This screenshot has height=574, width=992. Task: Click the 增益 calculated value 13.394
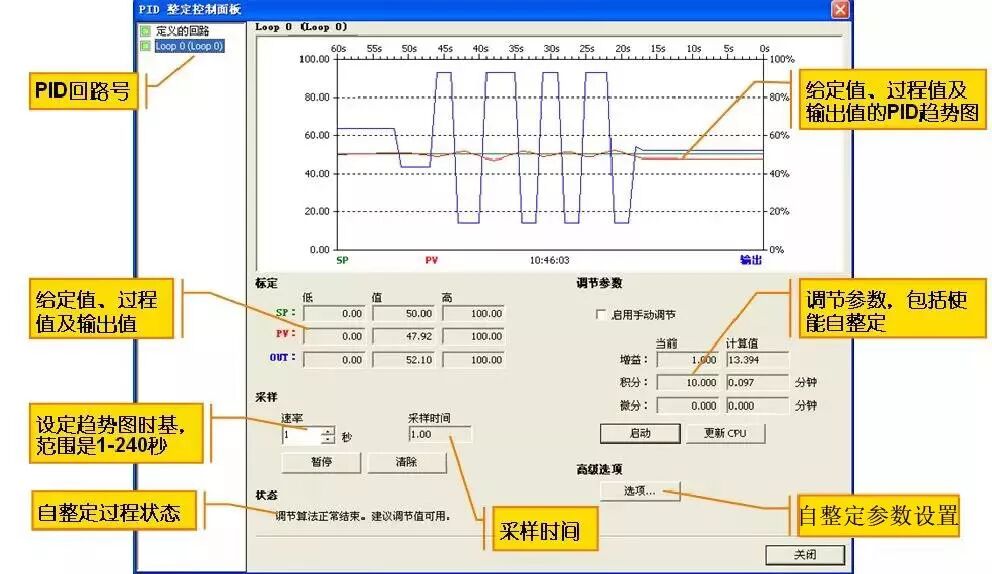(x=757, y=360)
